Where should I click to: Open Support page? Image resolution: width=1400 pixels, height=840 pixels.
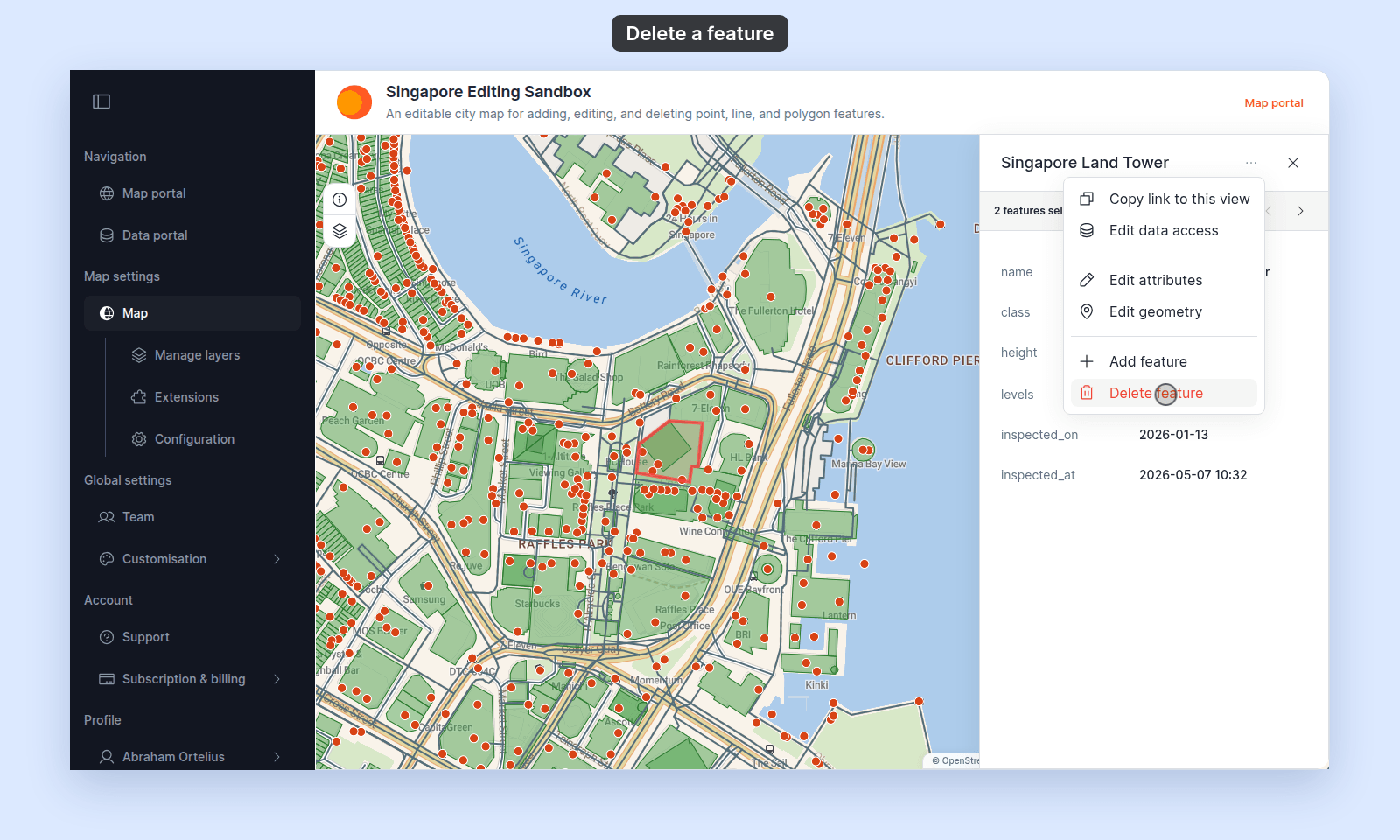pos(192,637)
